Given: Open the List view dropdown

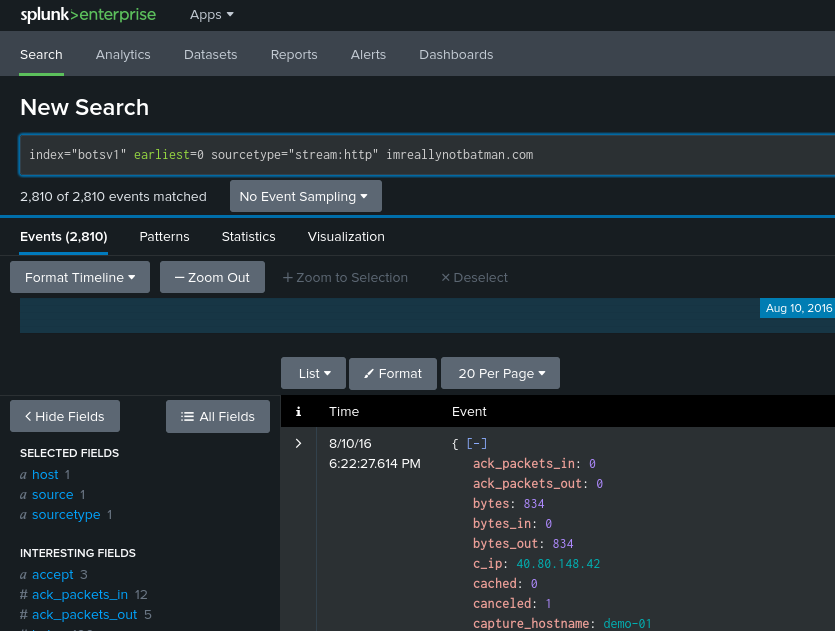Looking at the screenshot, I should click(x=313, y=373).
